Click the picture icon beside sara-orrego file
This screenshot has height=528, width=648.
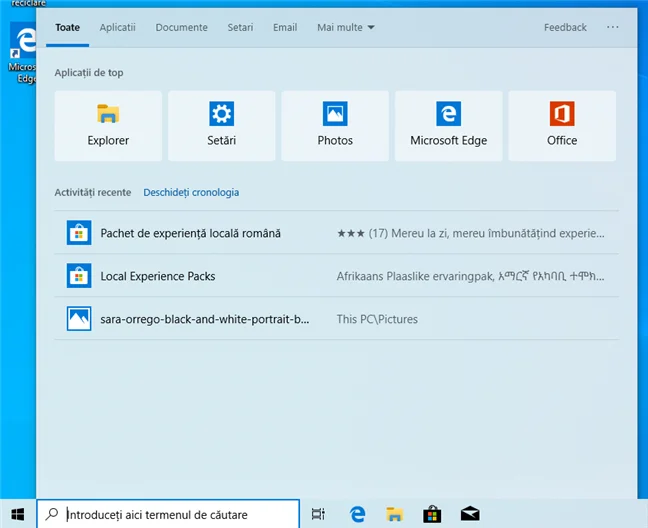(x=79, y=319)
